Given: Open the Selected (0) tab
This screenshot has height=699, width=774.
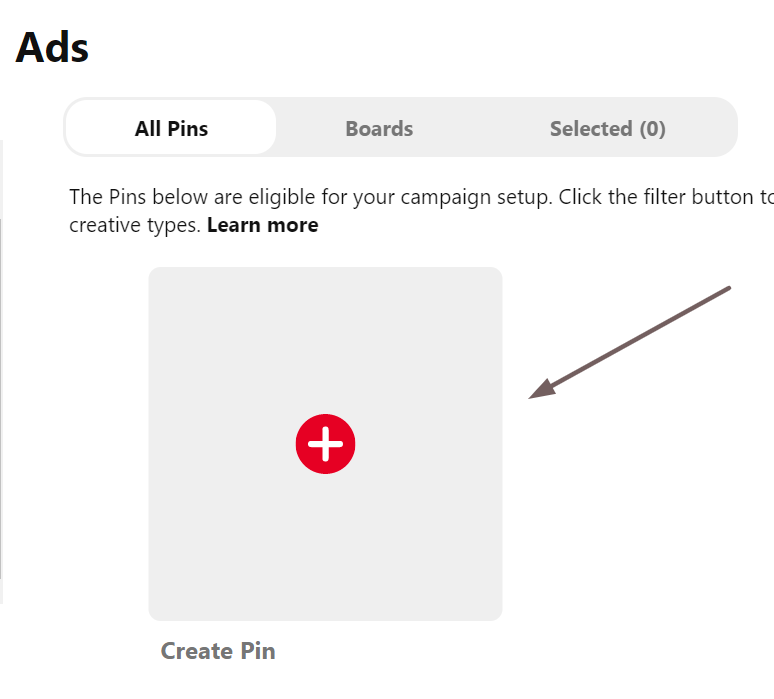Looking at the screenshot, I should (x=608, y=128).
